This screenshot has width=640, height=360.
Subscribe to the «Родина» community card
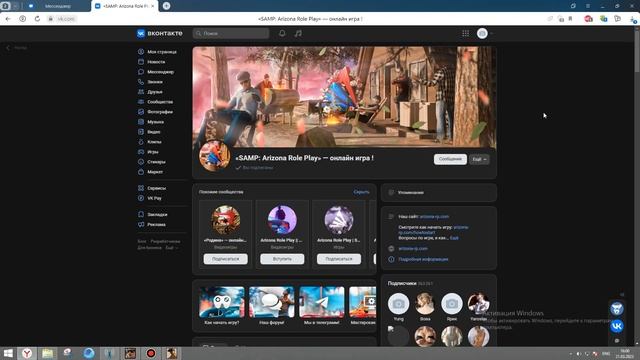click(x=225, y=259)
